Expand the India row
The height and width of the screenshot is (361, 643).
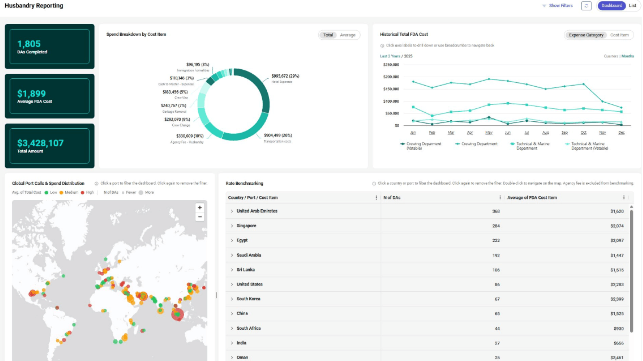click(232, 343)
